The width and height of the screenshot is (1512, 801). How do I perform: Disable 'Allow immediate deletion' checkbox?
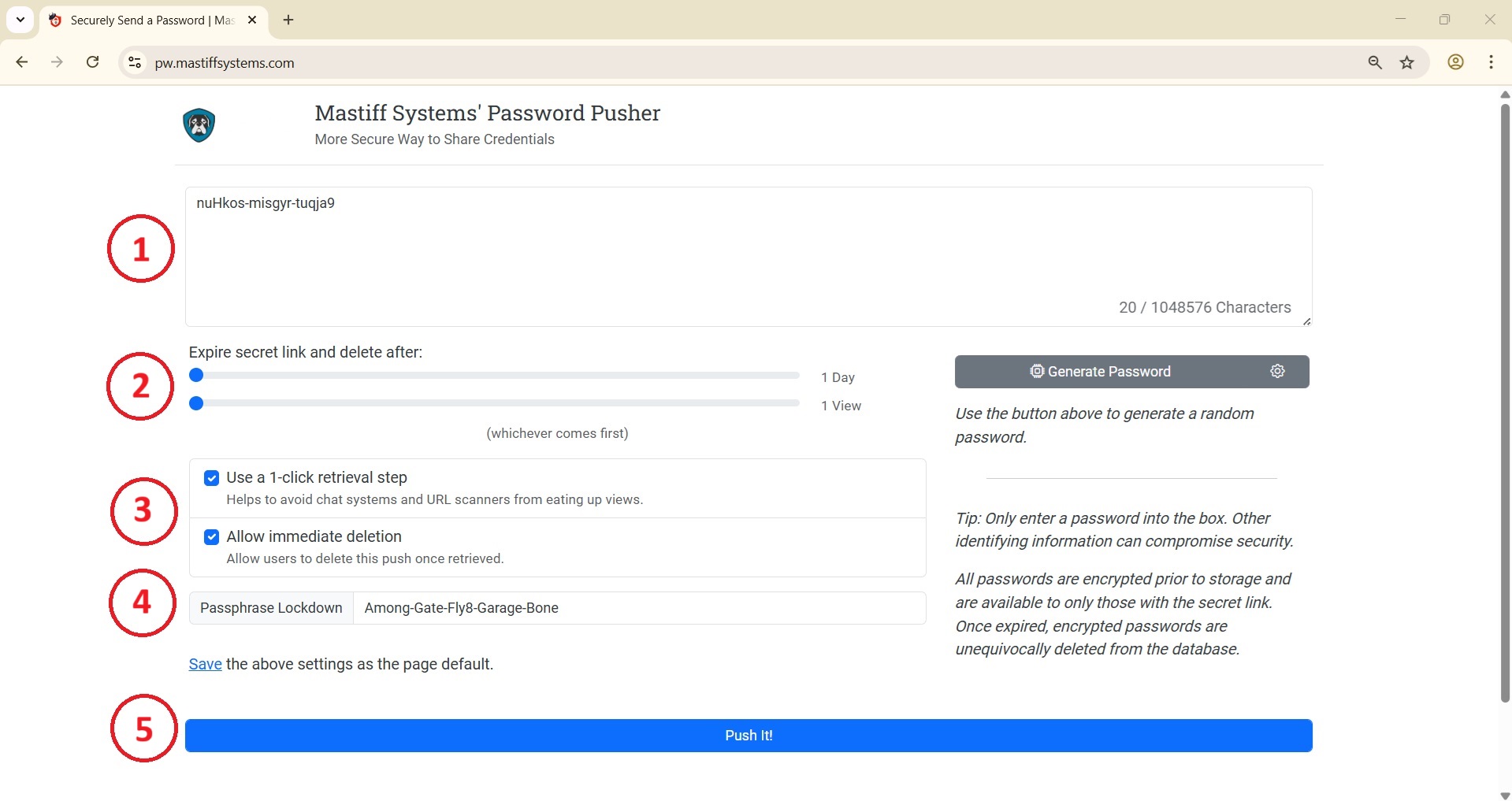[211, 537]
